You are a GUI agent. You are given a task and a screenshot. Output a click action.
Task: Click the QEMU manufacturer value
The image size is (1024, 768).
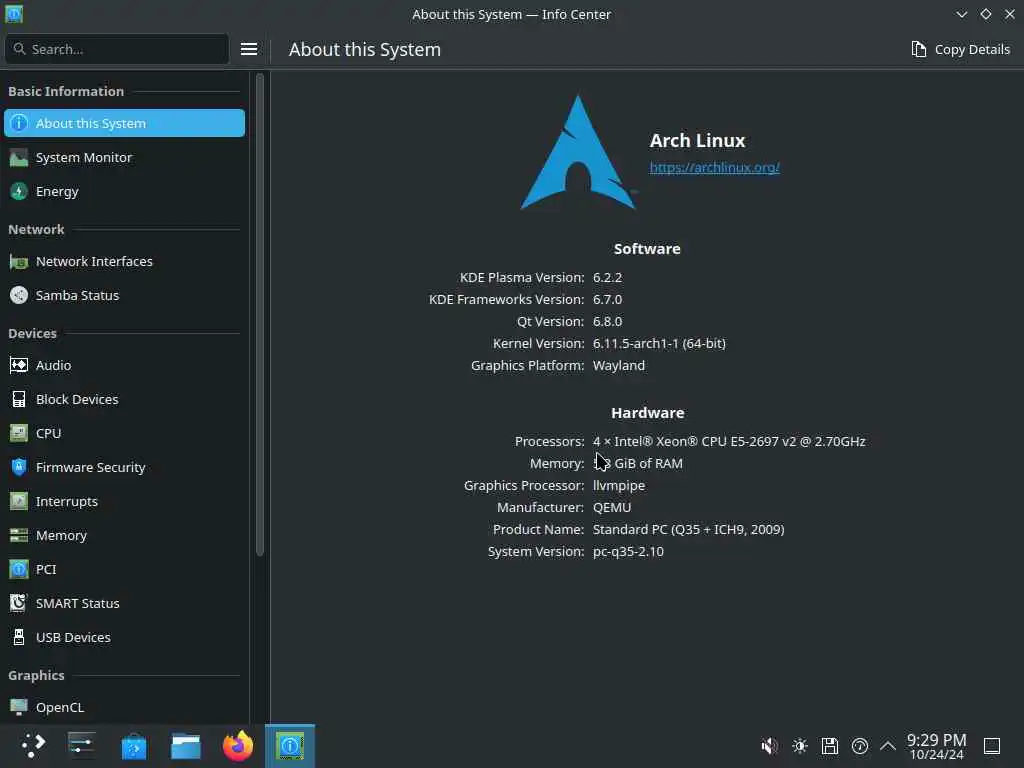pyautogui.click(x=612, y=507)
